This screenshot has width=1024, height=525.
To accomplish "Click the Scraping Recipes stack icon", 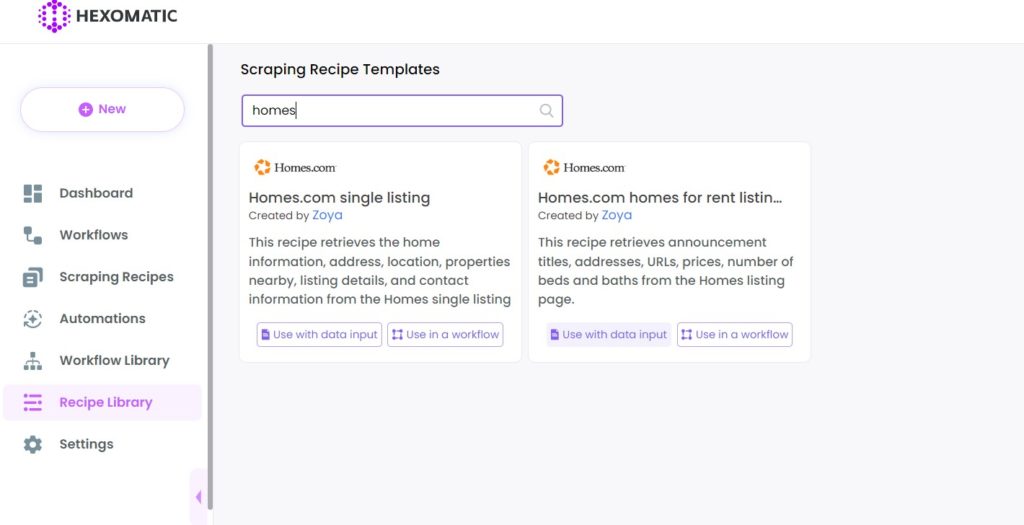I will (33, 277).
